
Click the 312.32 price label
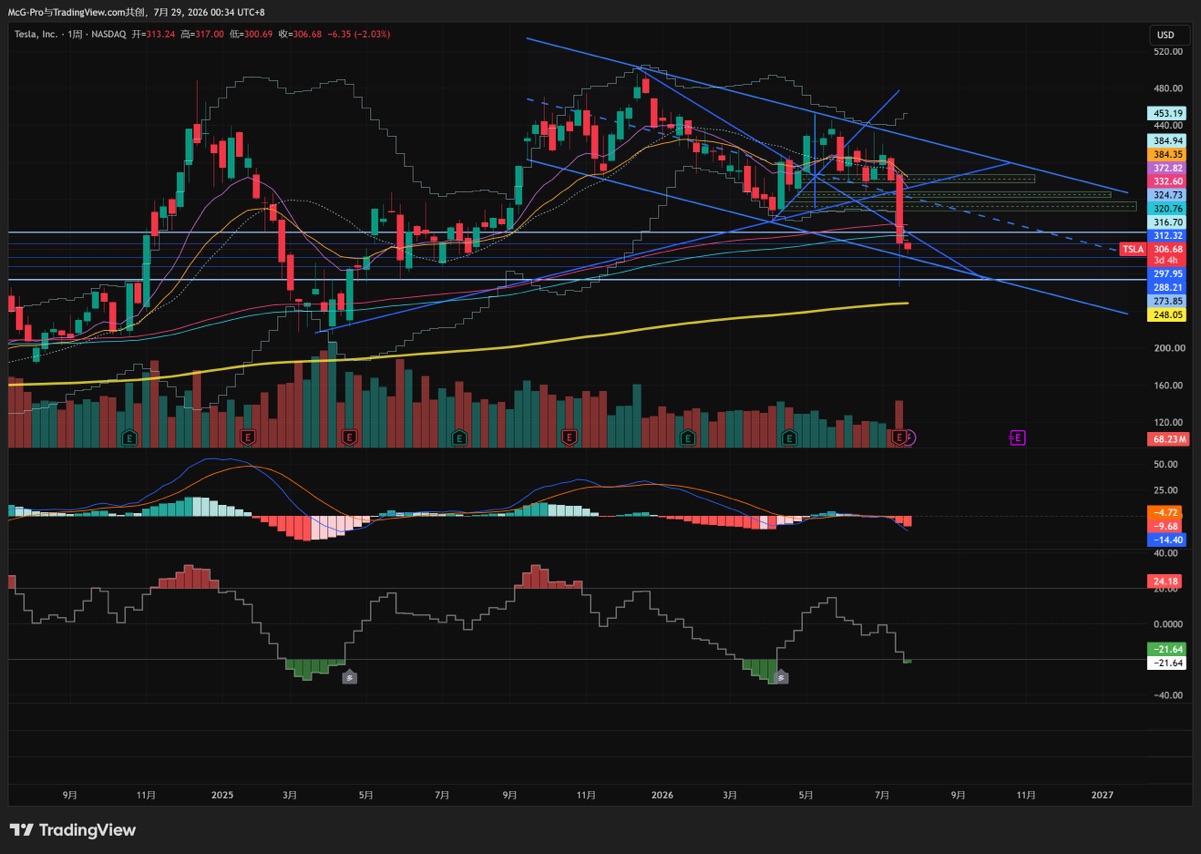tap(1167, 235)
